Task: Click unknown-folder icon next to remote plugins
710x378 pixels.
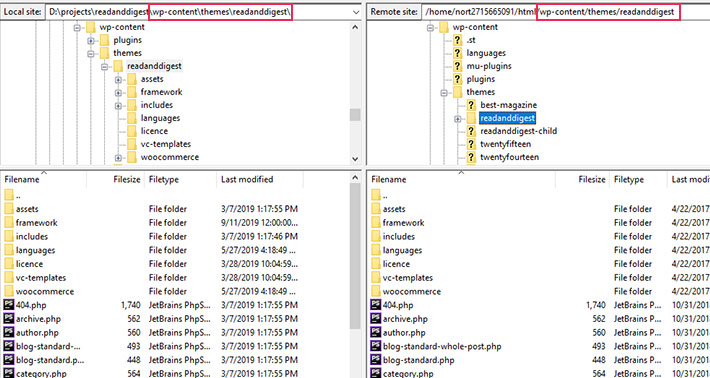Action: click(458, 79)
